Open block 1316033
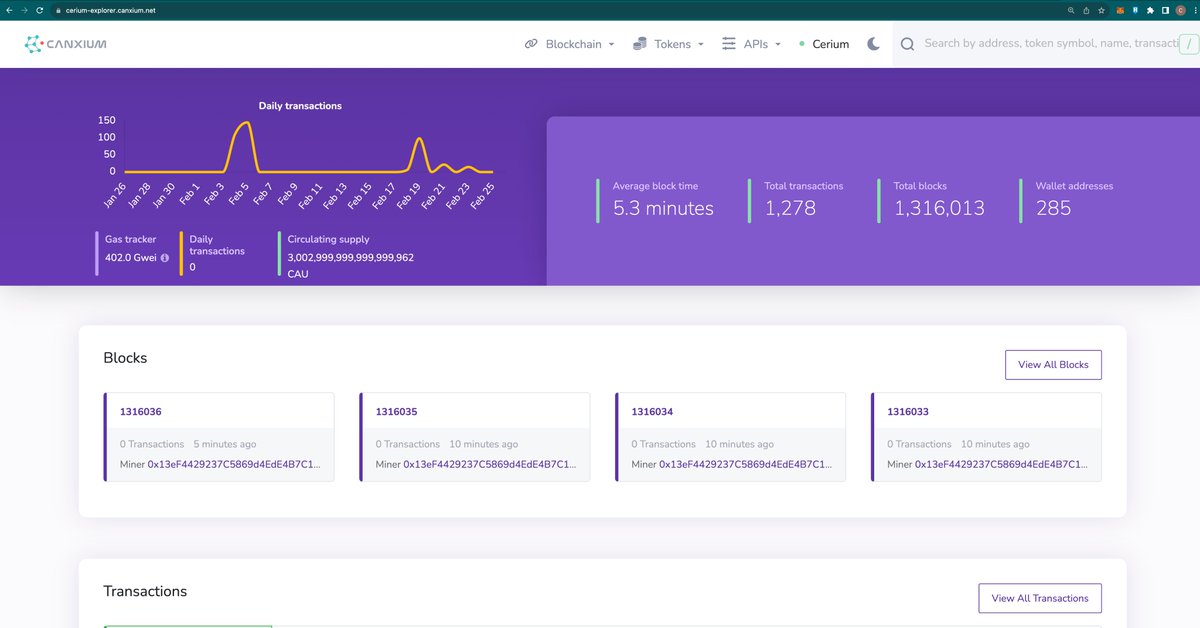Viewport: 1200px width, 628px height. point(908,411)
